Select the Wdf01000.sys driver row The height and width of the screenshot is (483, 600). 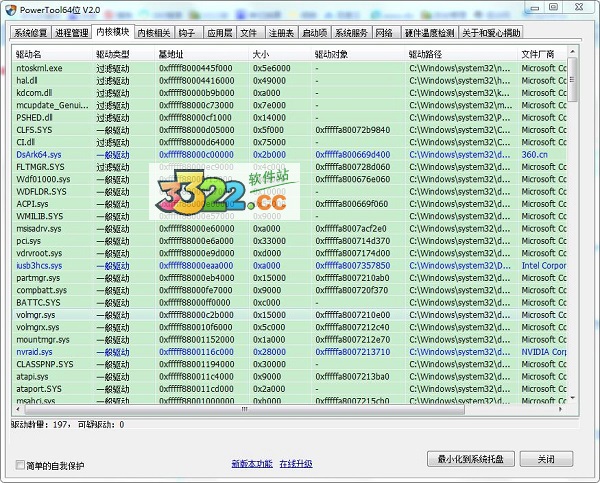coord(290,179)
